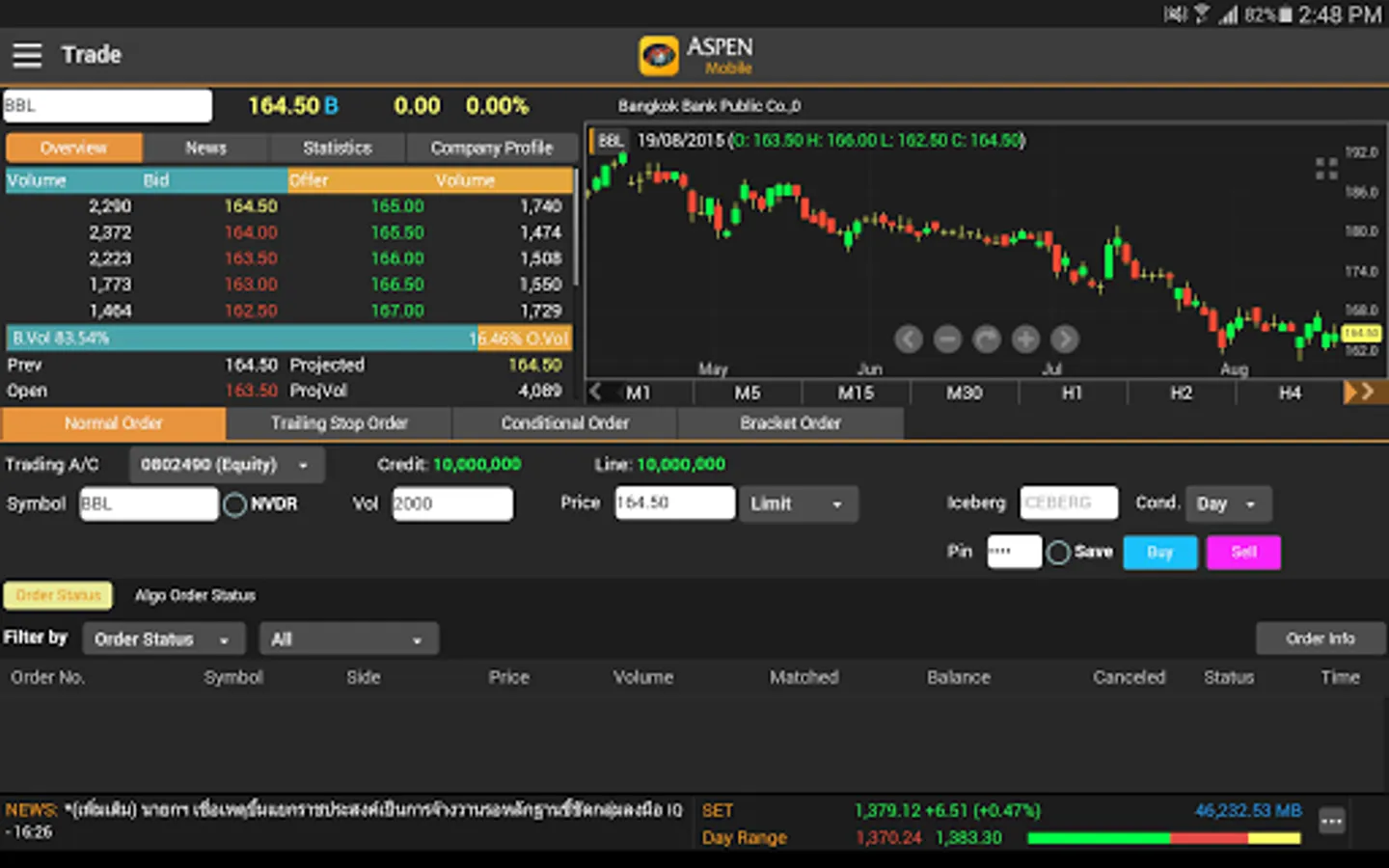Focus the Pin input field

pos(1014,552)
